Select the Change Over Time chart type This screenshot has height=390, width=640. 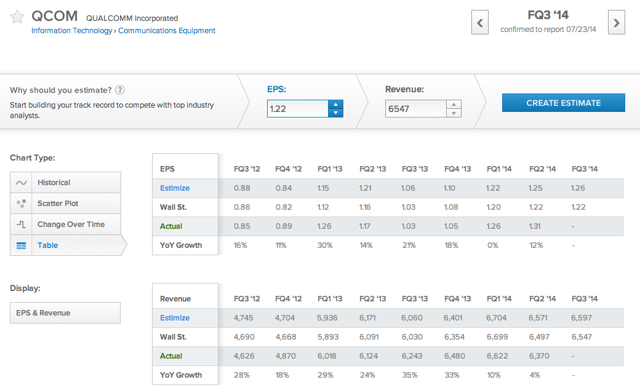tap(65, 224)
